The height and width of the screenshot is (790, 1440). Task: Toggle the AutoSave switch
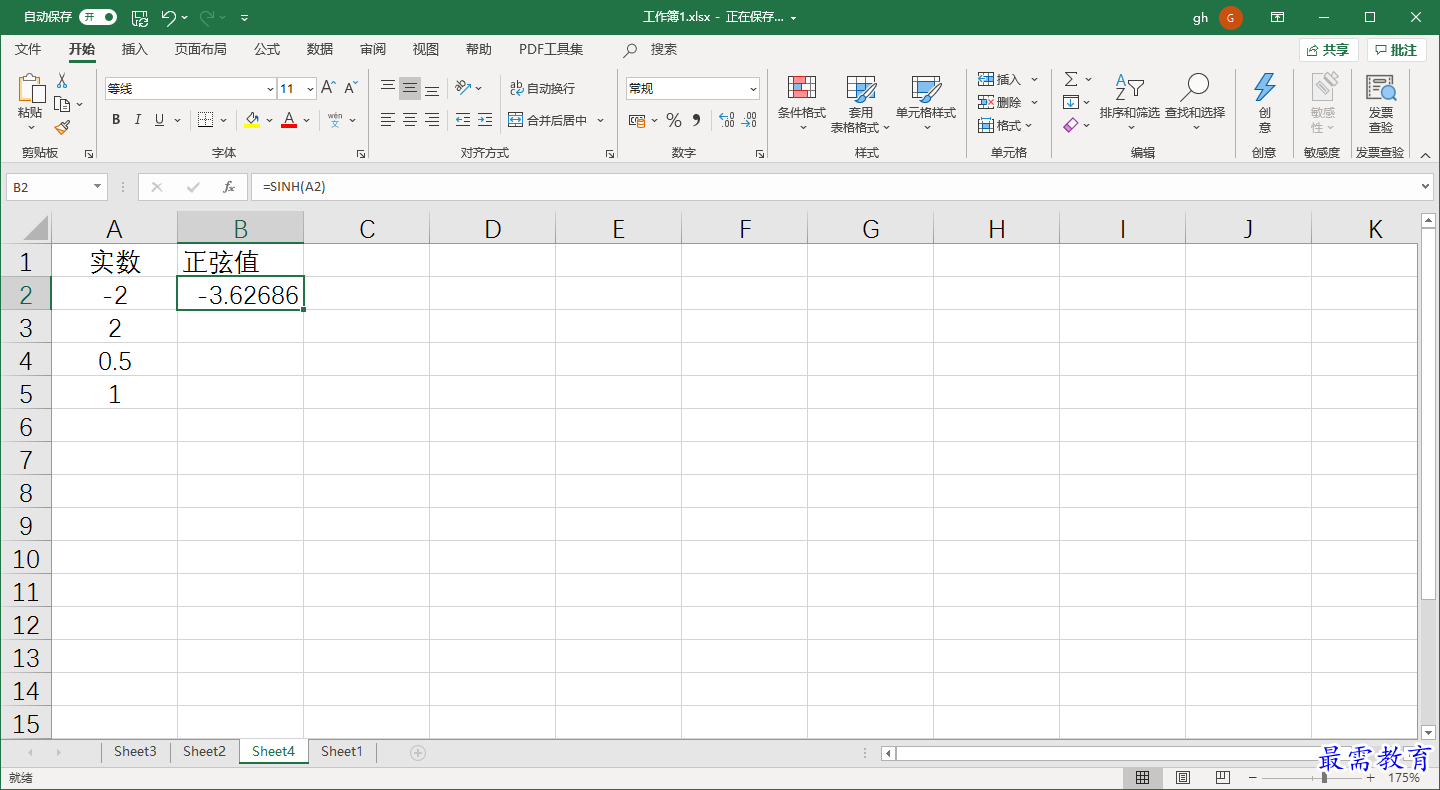click(98, 17)
